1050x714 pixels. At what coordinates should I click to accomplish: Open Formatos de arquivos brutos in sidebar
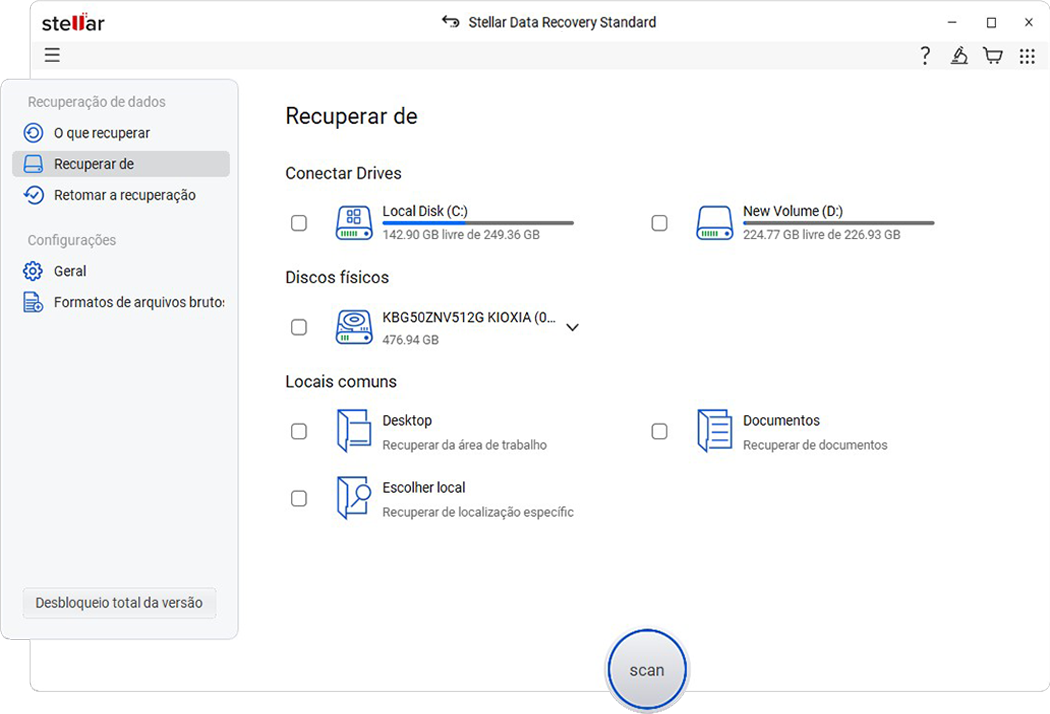pos(121,302)
